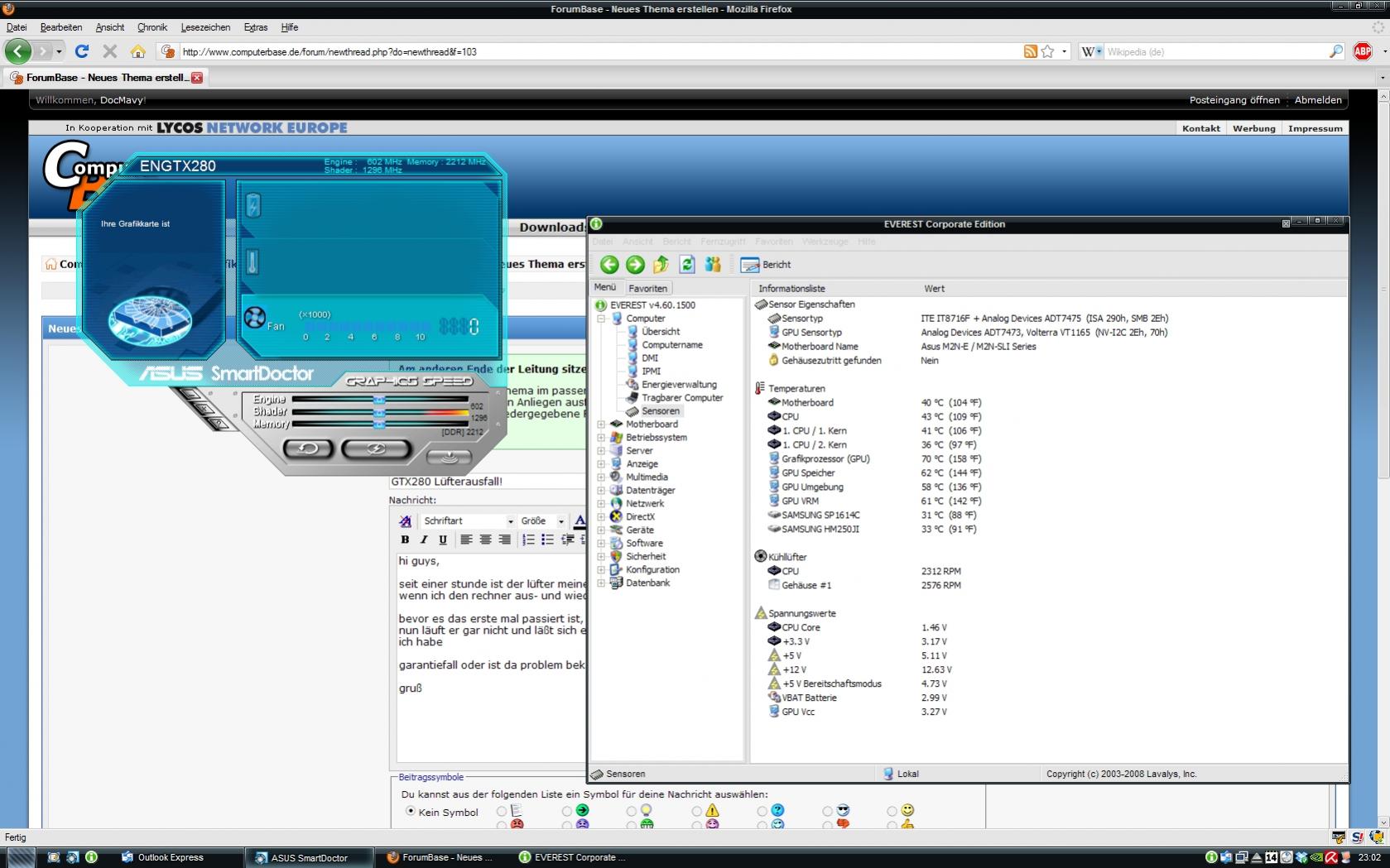Align message text to the left
This screenshot has height=868, width=1390.
point(466,540)
